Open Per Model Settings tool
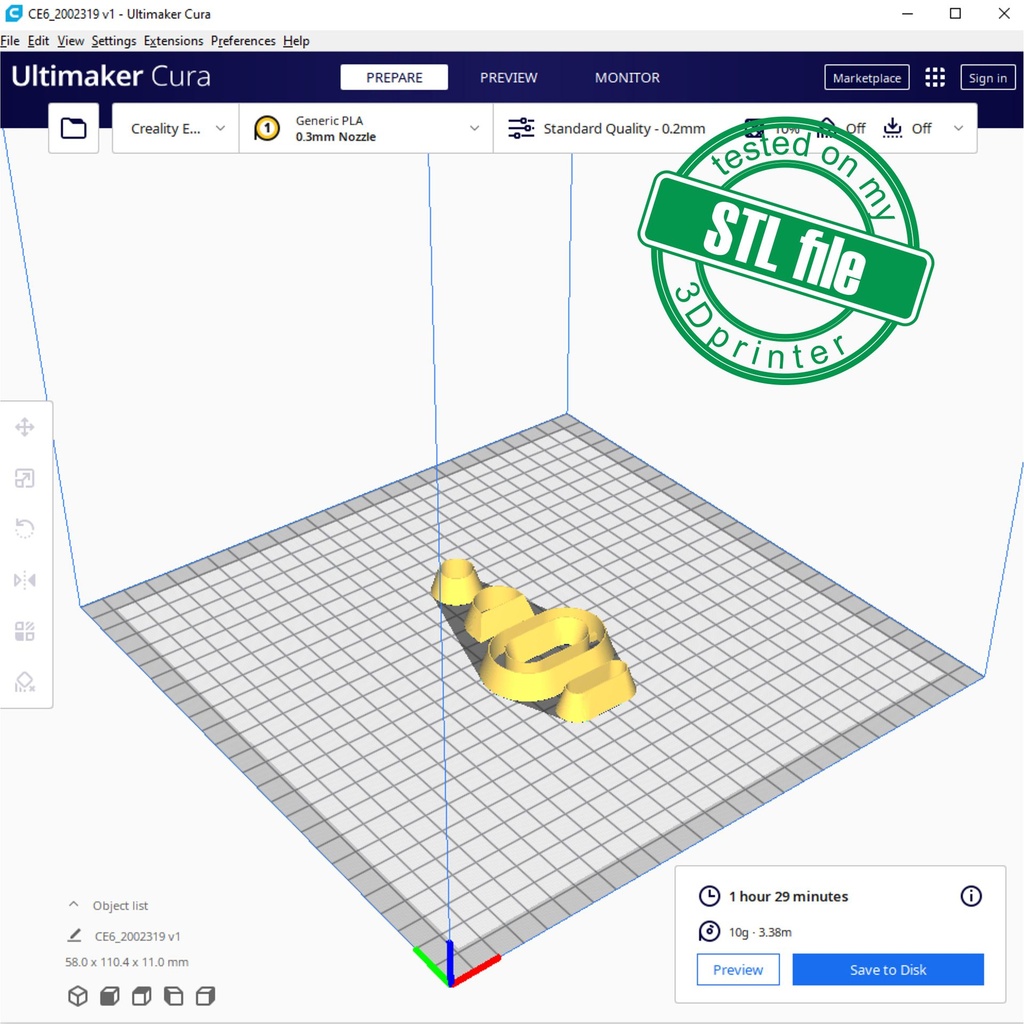The image size is (1024, 1024). pos(25,631)
